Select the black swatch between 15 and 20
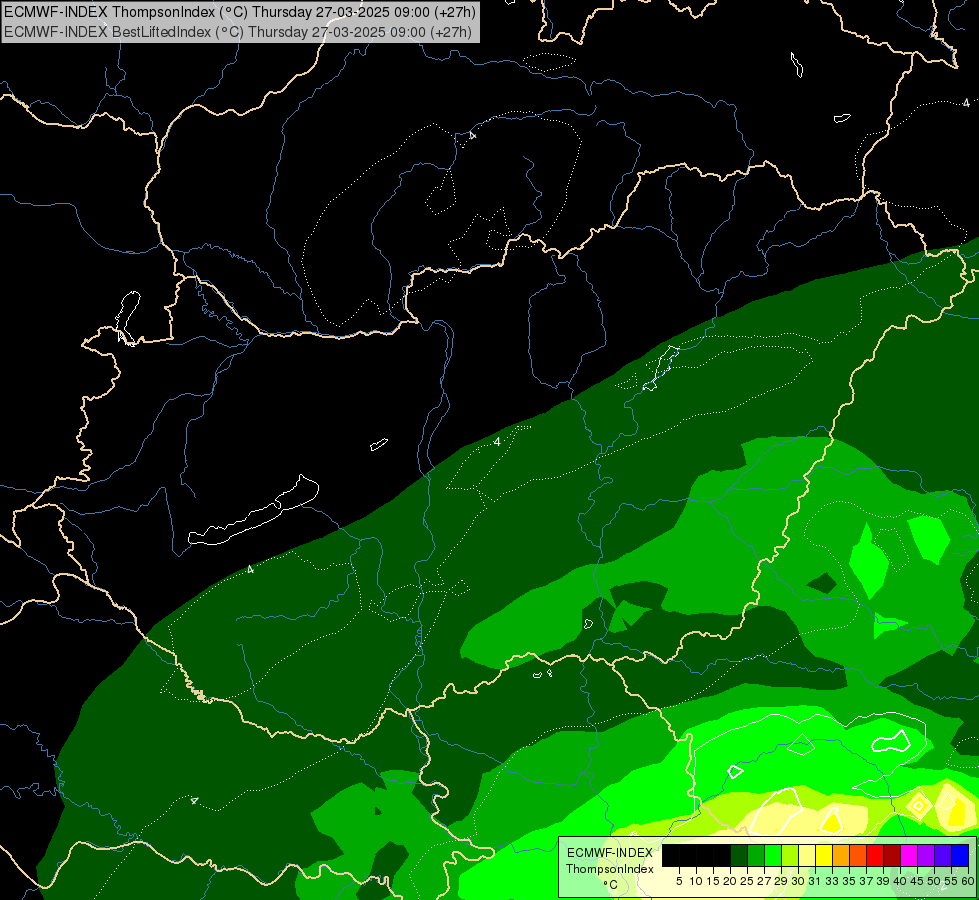Screen dimensions: 979x900 (x=722, y=855)
